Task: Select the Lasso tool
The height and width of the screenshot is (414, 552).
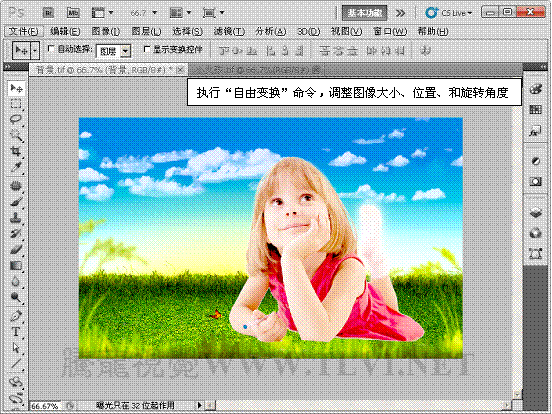Action: pos(16,120)
